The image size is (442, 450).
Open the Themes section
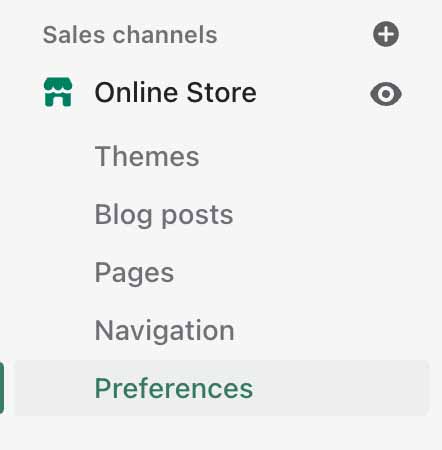pyautogui.click(x=147, y=156)
